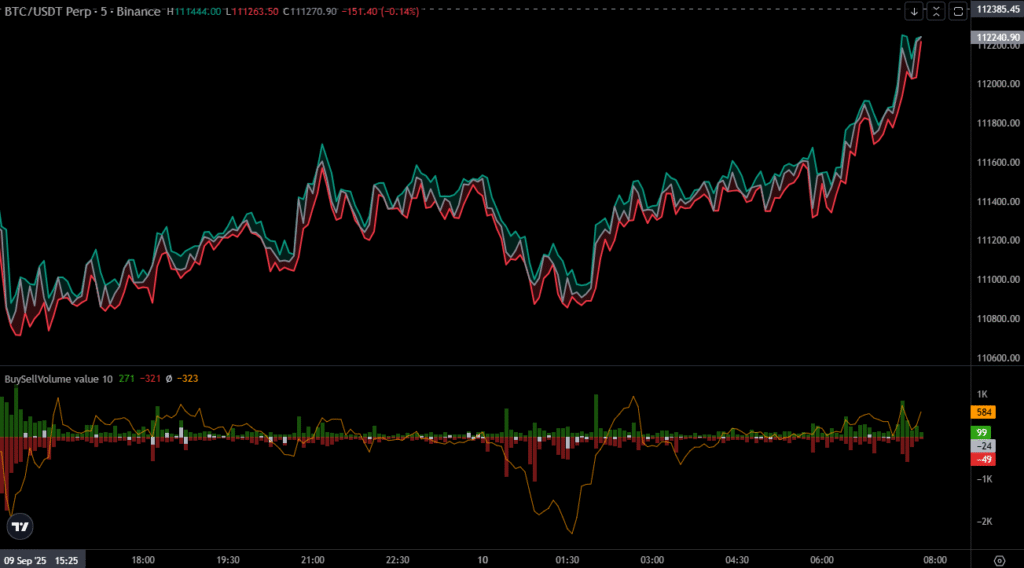Click the TradingView logo

[19, 526]
